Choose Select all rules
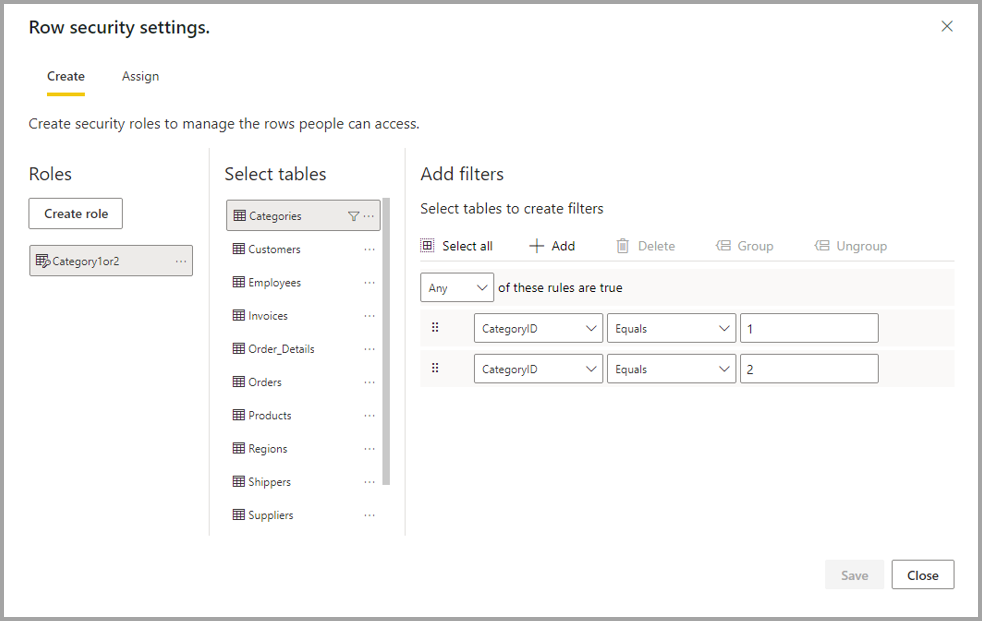 (457, 246)
